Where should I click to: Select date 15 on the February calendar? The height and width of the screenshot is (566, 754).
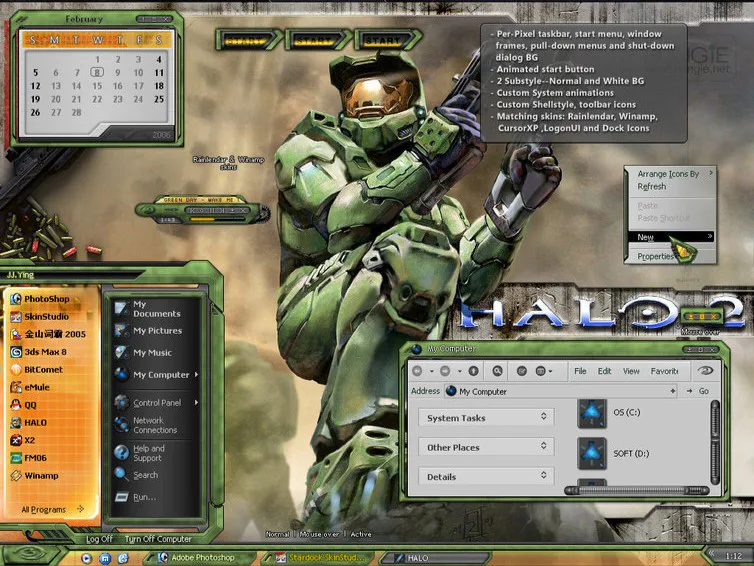click(97, 86)
